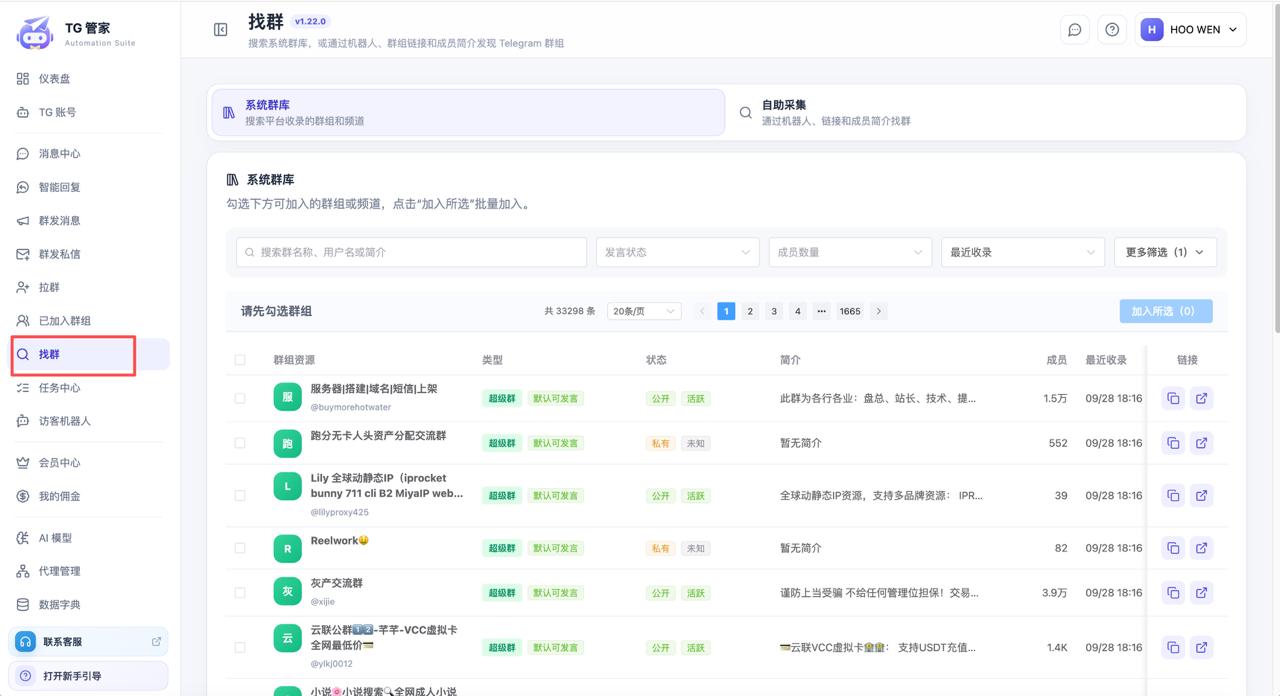
Task: Click avatar 云 of 云联公群
Action: [x=287, y=638]
